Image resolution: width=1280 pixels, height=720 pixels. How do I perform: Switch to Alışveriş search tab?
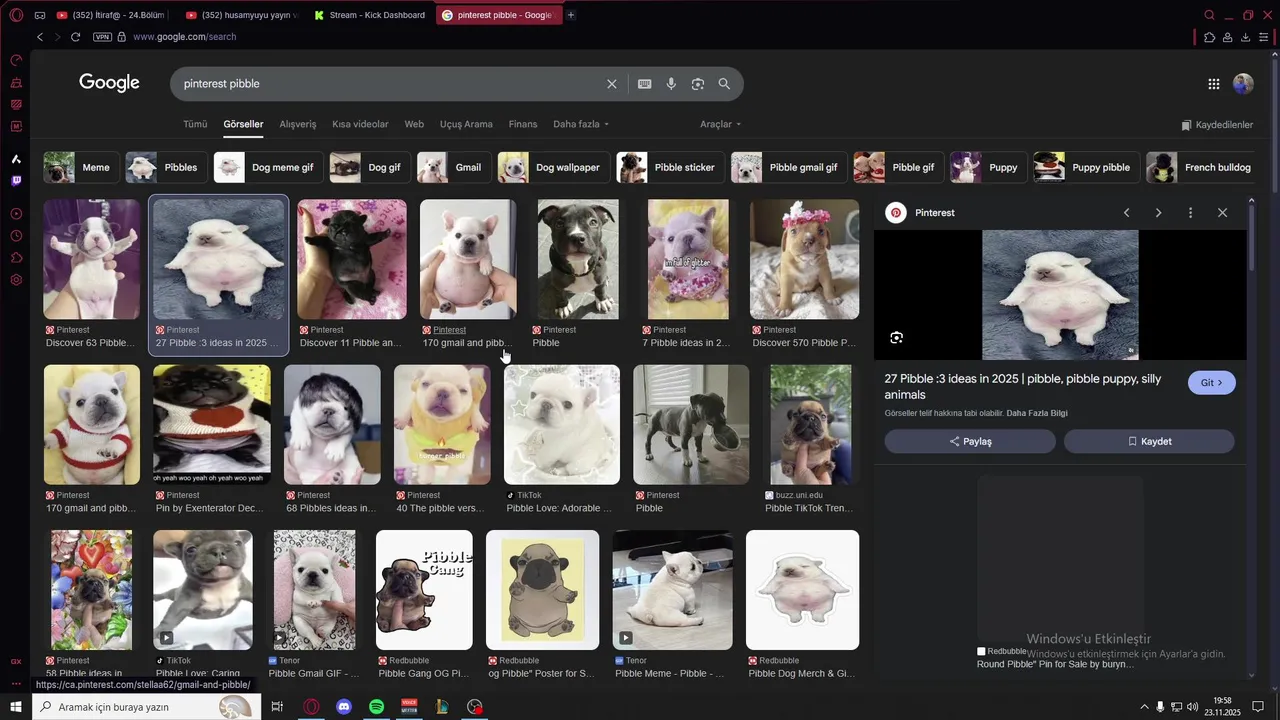298,124
